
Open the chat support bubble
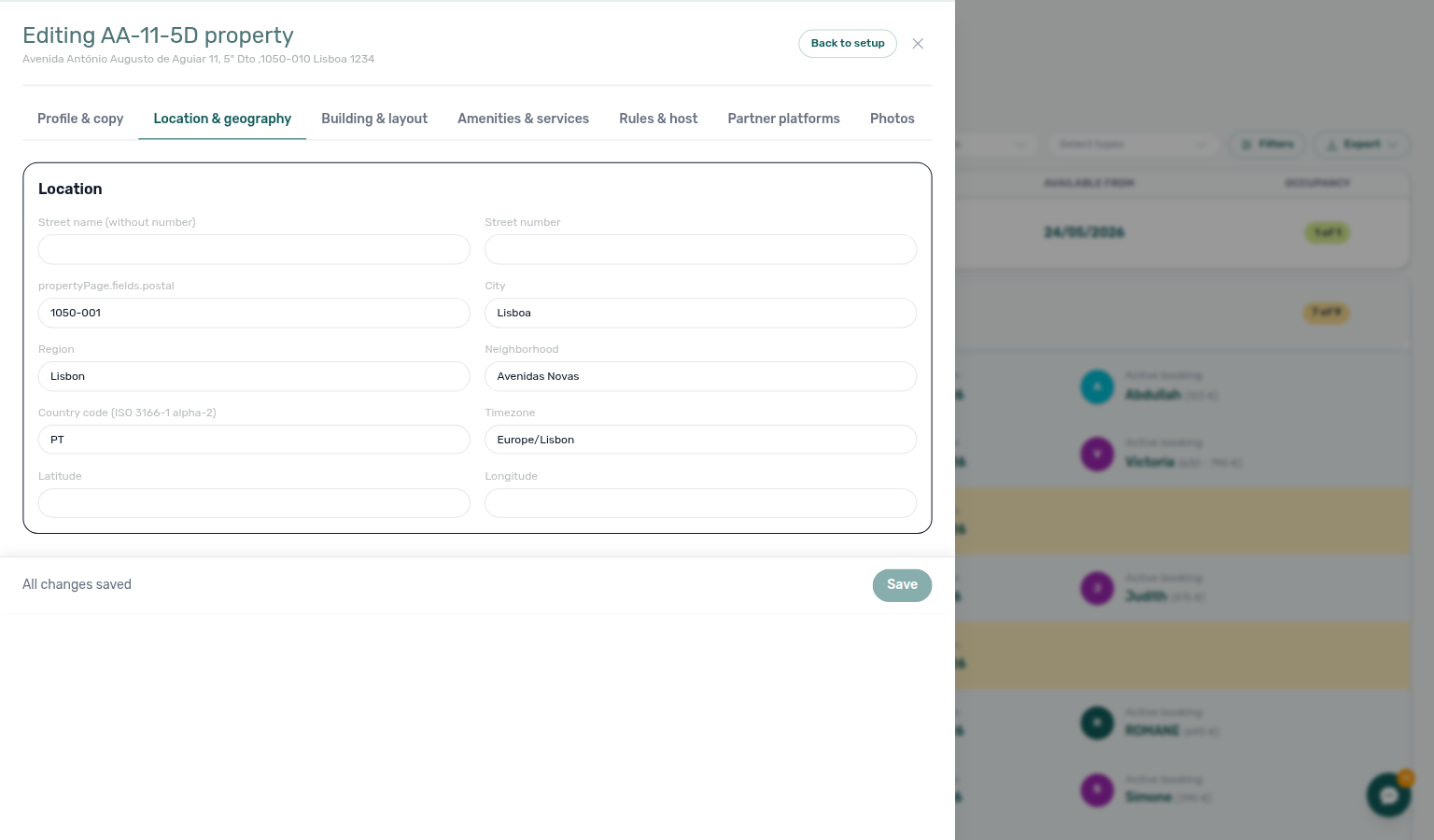point(1388,795)
